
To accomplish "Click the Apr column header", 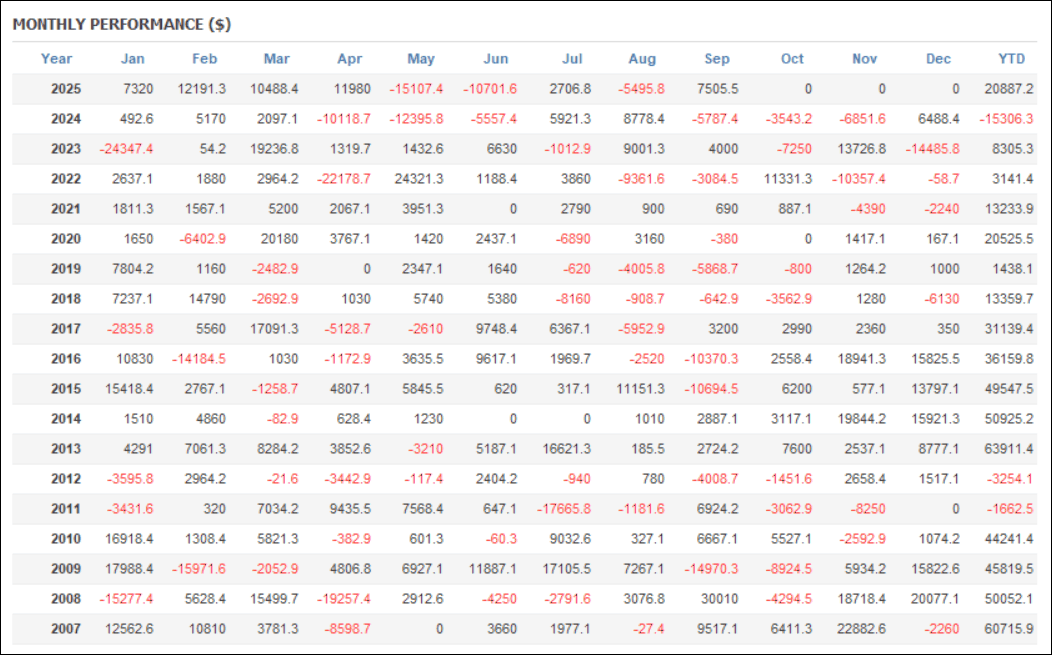I will (x=349, y=59).
